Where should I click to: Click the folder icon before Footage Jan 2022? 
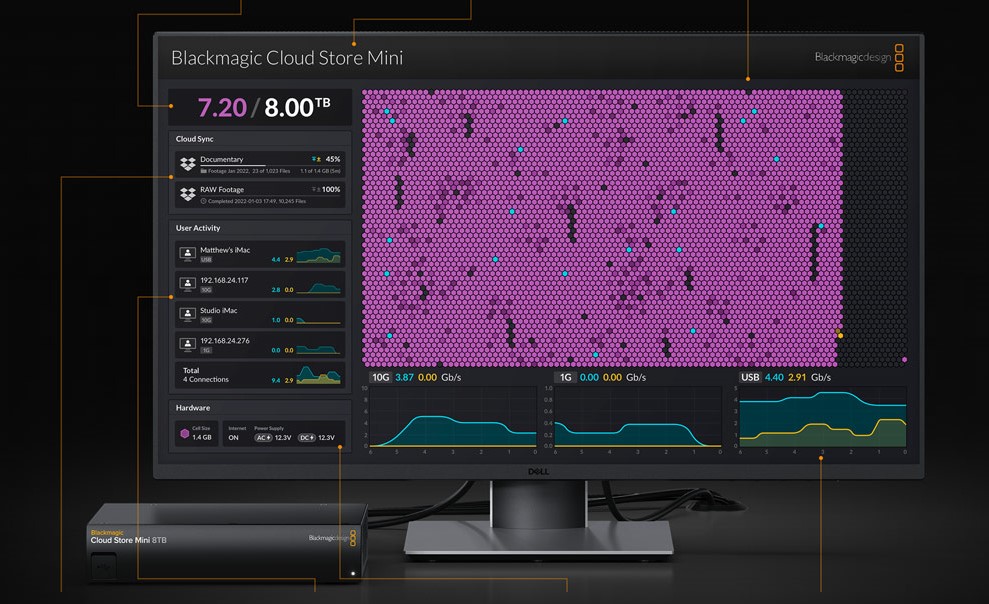[x=204, y=171]
